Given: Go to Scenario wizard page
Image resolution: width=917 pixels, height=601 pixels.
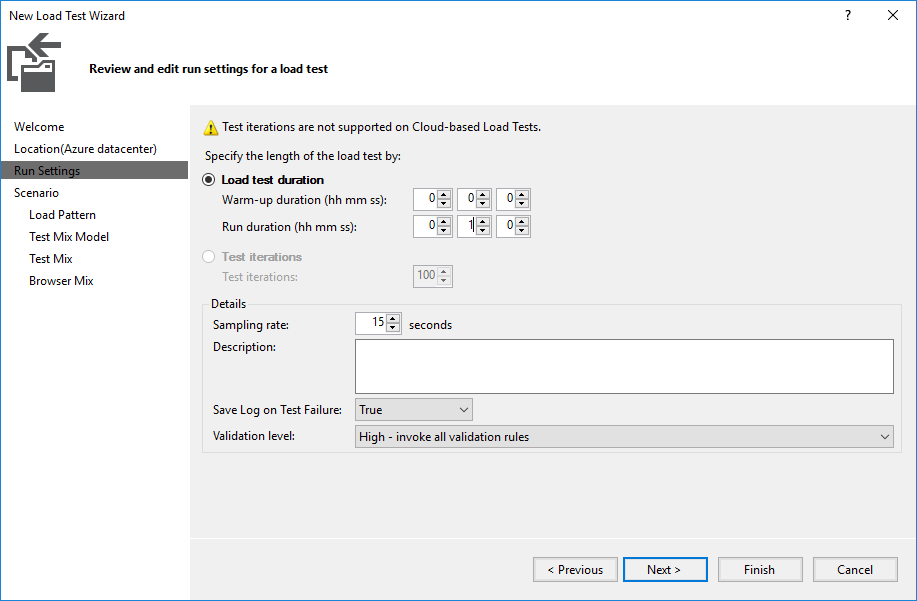Looking at the screenshot, I should tap(36, 193).
